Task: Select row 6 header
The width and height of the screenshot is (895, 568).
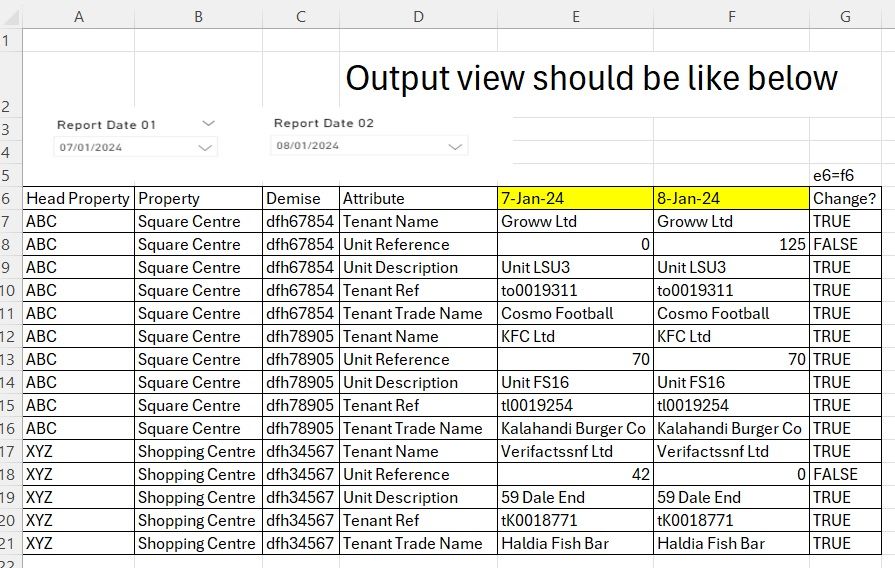Action: pos(11,199)
